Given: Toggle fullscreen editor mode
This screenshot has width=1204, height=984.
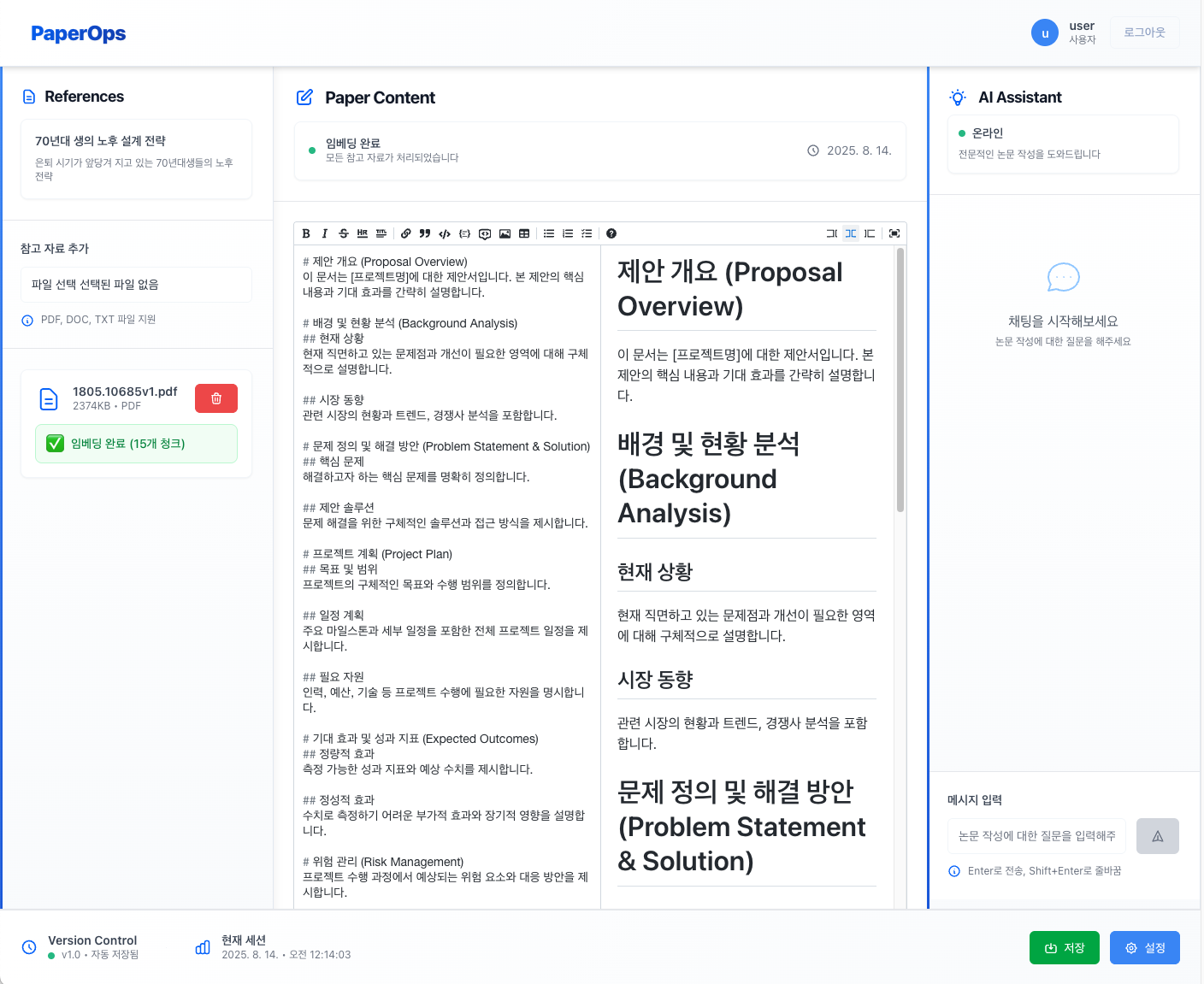Looking at the screenshot, I should (x=894, y=233).
